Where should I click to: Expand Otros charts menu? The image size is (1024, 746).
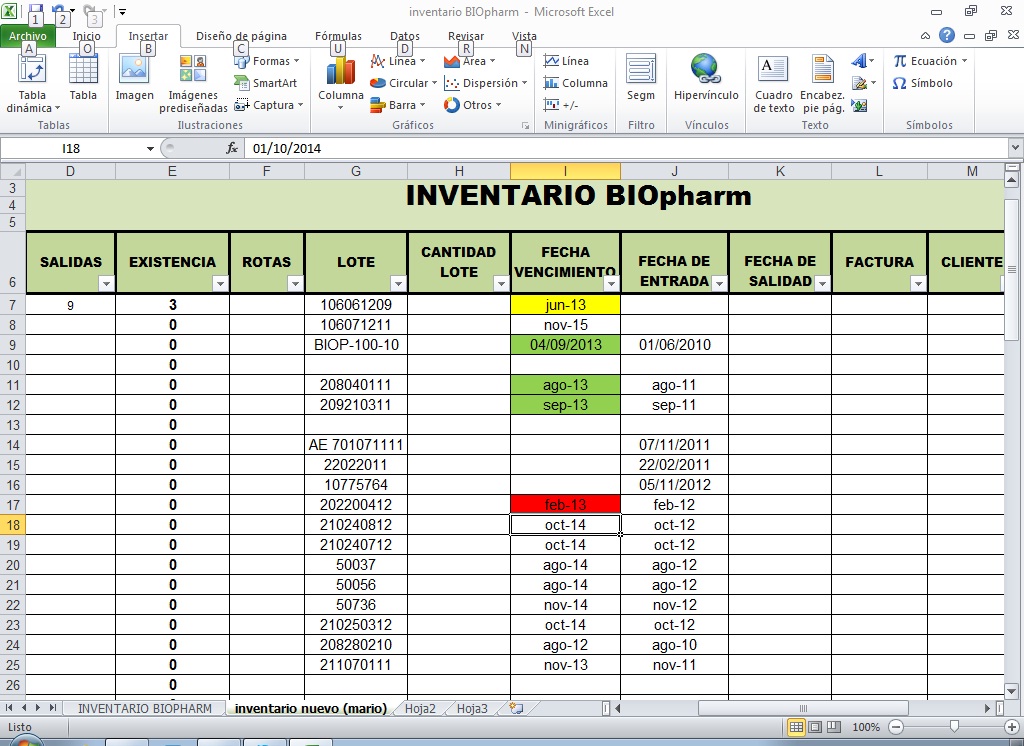point(472,105)
